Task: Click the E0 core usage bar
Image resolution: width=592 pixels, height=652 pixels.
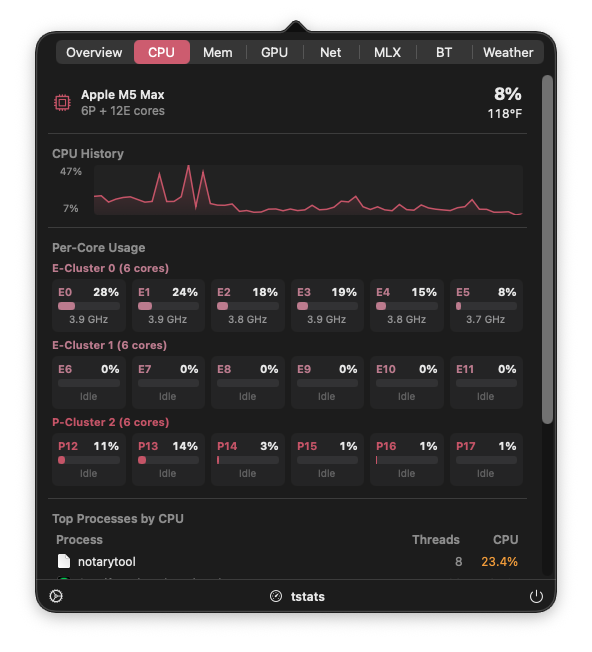Action: click(x=89, y=306)
